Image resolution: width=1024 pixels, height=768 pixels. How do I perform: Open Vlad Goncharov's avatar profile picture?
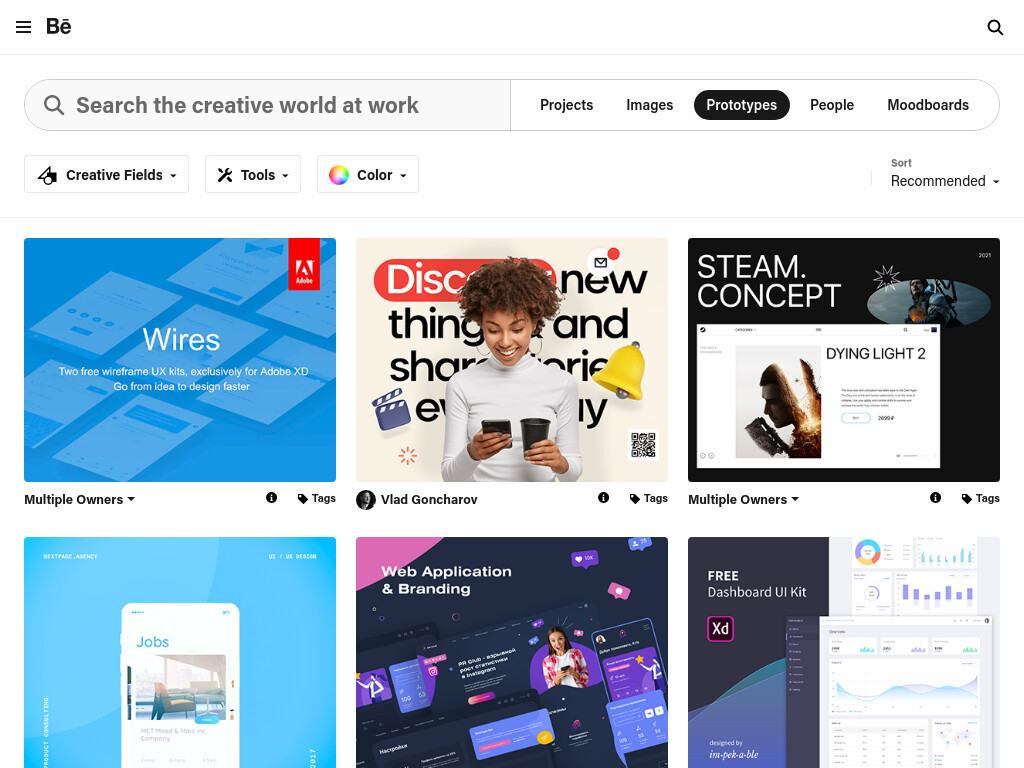coord(366,500)
